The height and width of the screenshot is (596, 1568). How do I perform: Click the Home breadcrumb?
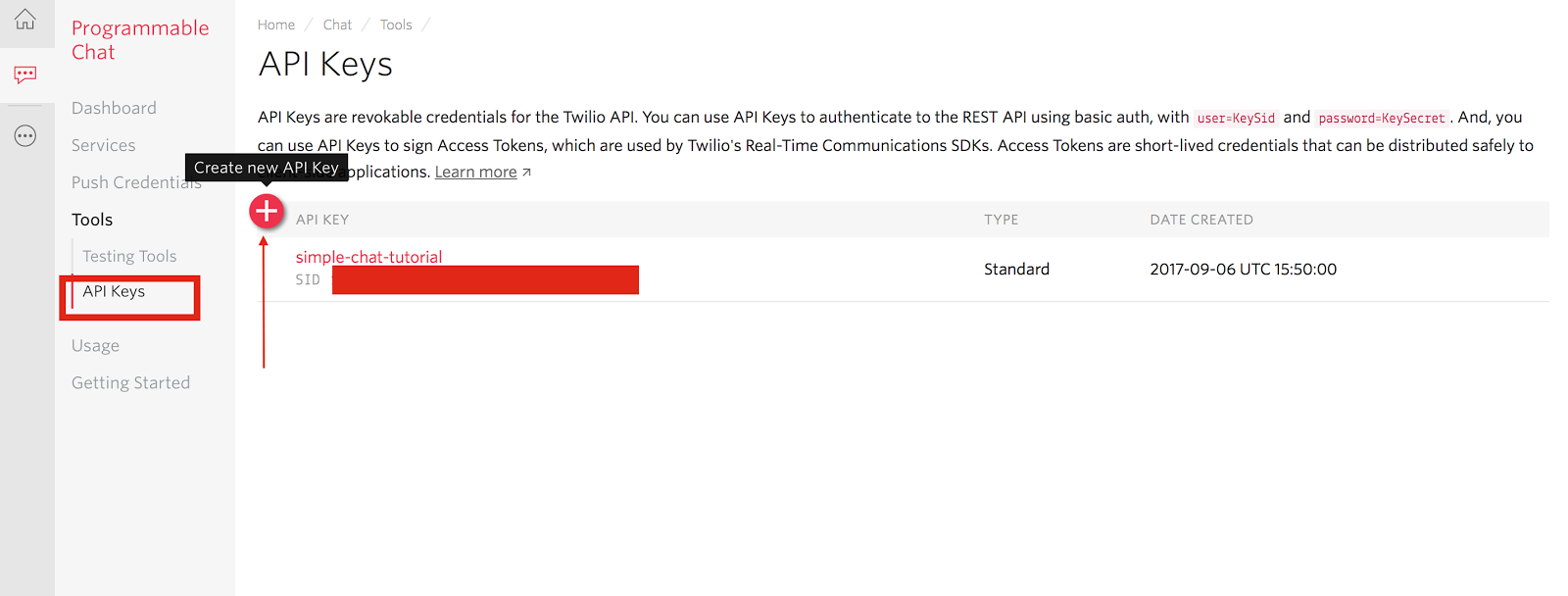276,25
